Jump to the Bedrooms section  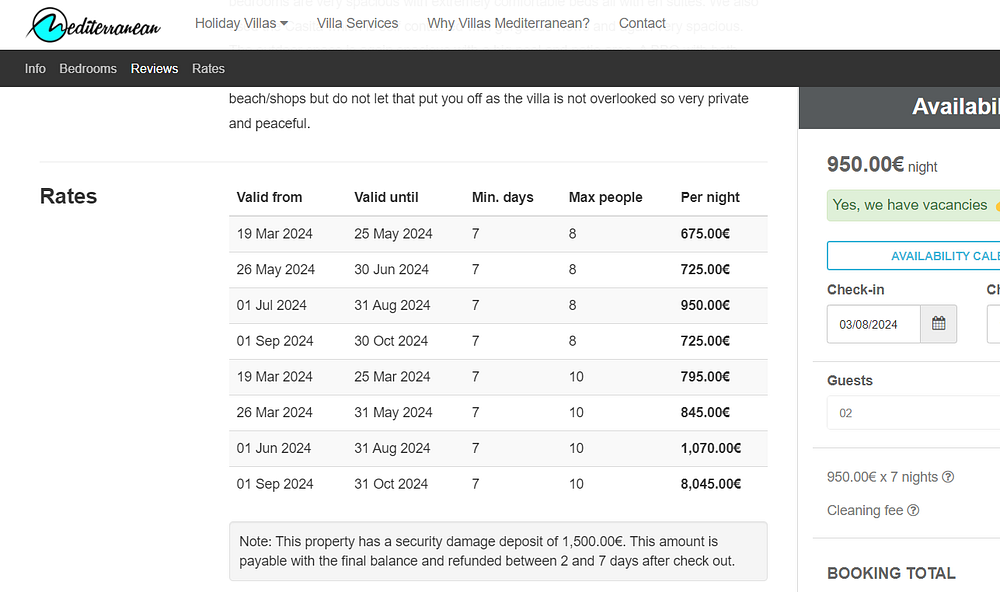click(x=88, y=69)
